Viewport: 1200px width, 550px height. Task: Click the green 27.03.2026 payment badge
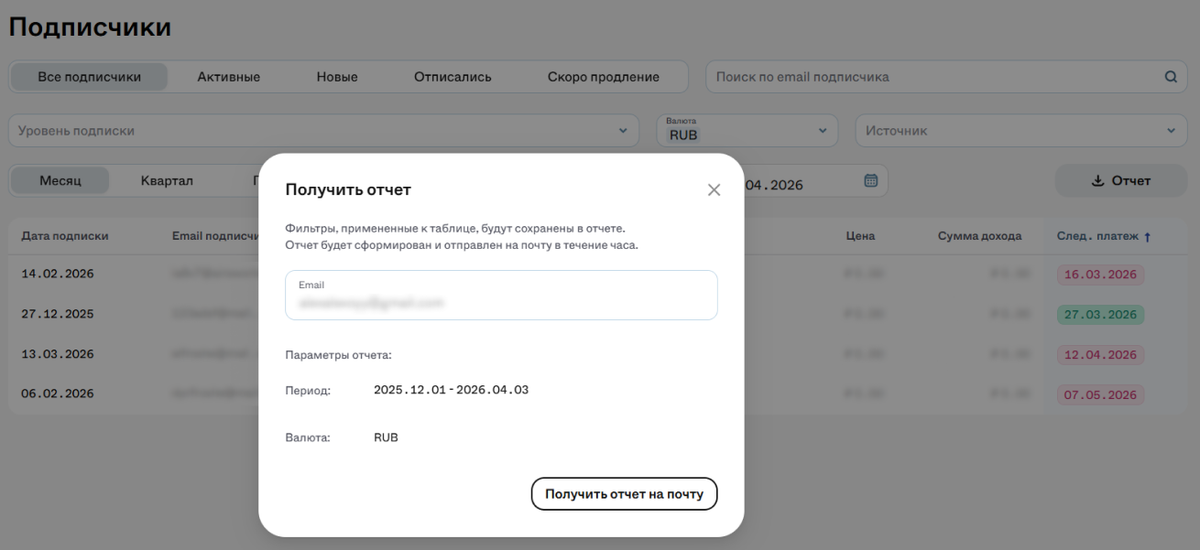click(x=1101, y=314)
